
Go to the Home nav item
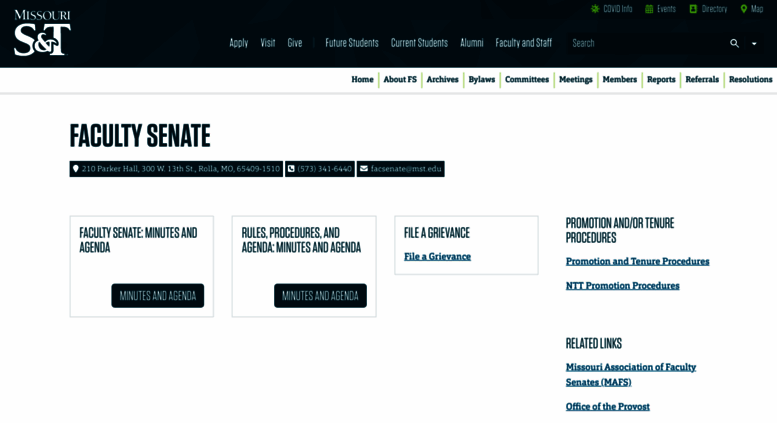[362, 79]
